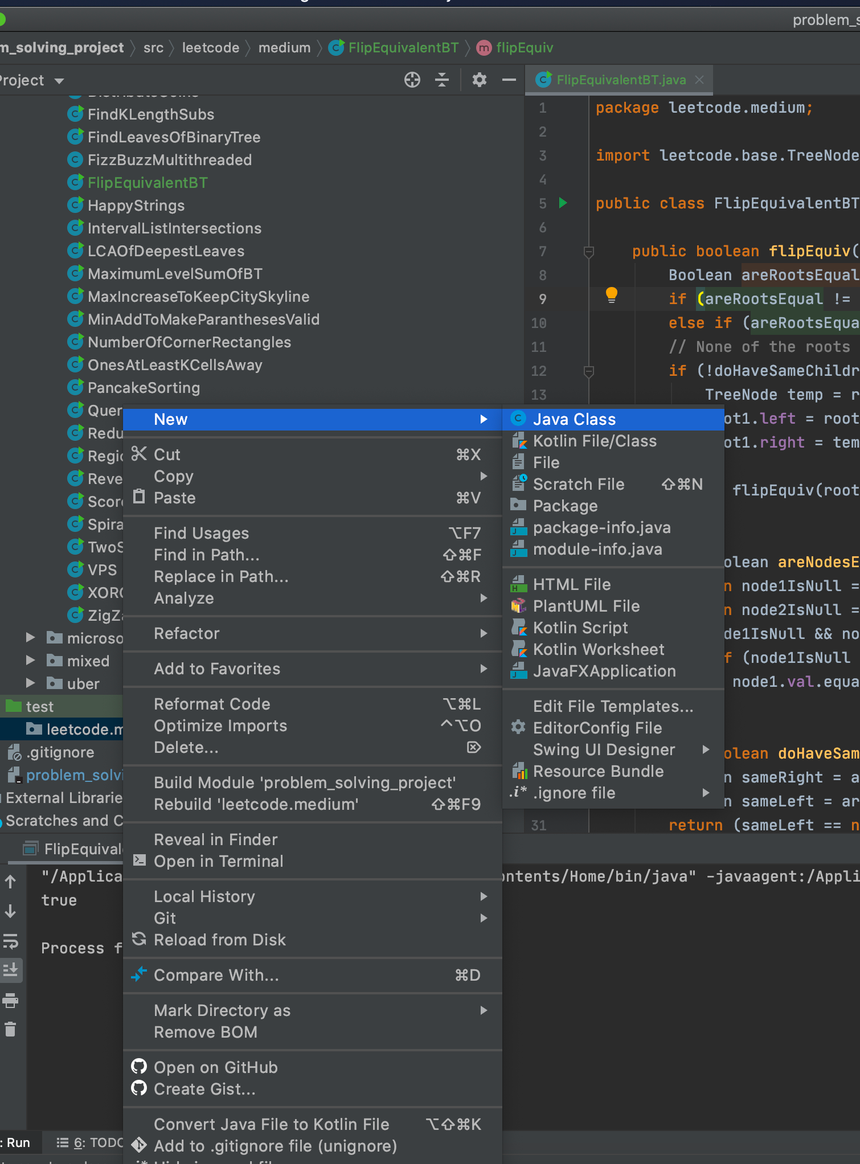This screenshot has height=1164, width=860.
Task: Click the green run gutter arrow at line 5
Action: [x=563, y=203]
